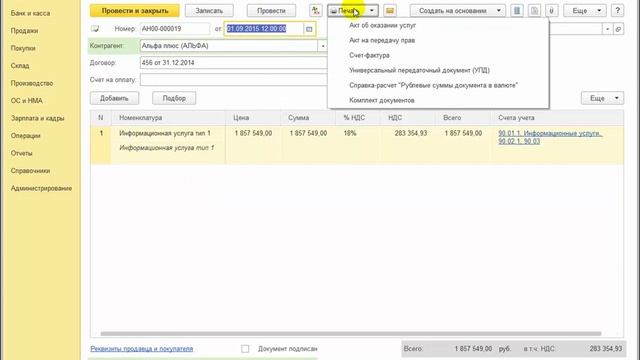The width and height of the screenshot is (640, 360).
Task: Open Реквизиты продавца и покупателя link
Action: coord(142,349)
